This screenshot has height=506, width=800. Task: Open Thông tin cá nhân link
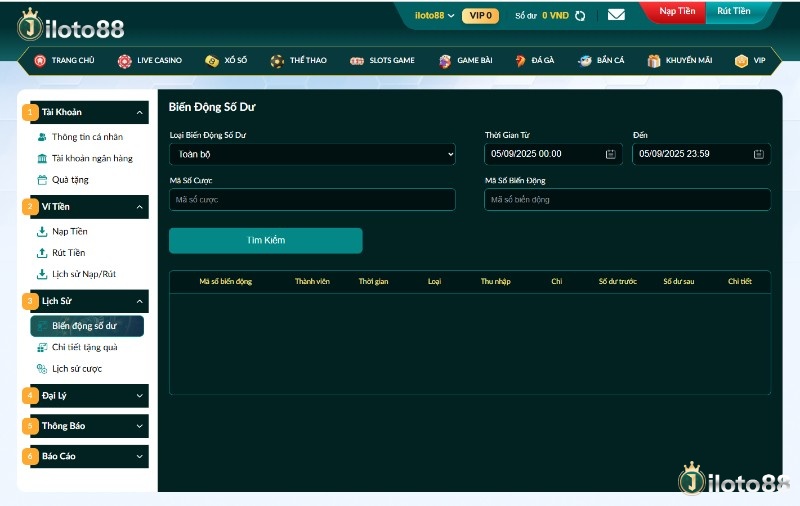click(87, 137)
